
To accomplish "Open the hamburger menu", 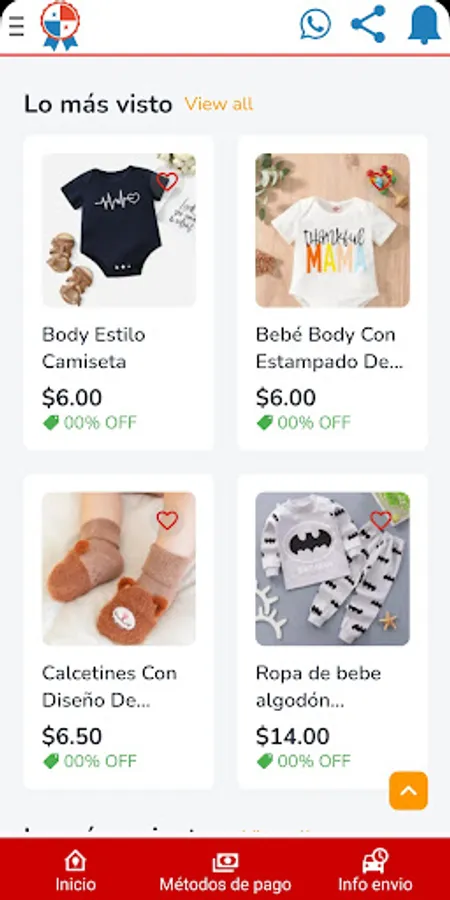I will (x=17, y=26).
